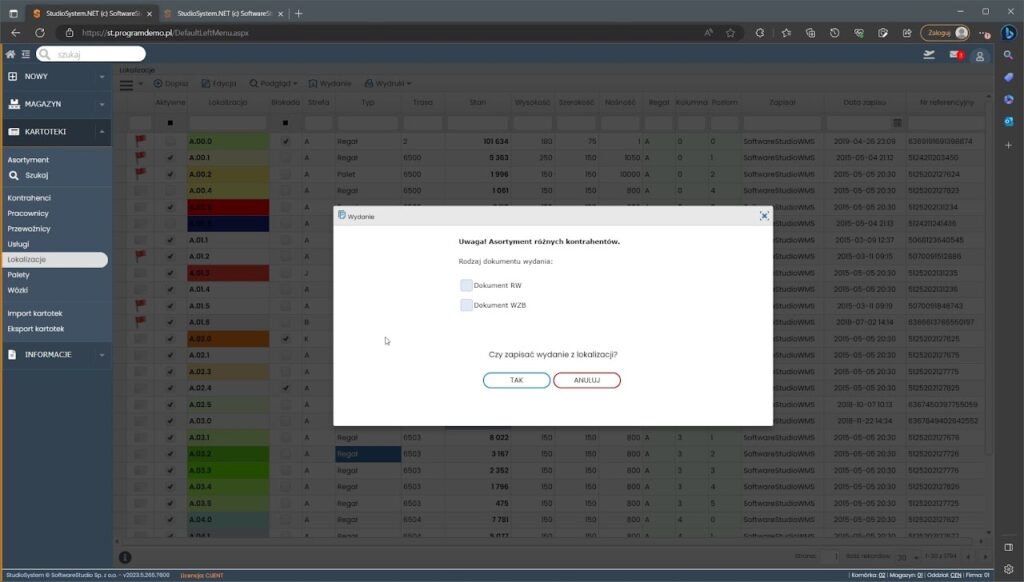This screenshot has height=582, width=1024.
Task: Click the dialog maximize icon in Wydanie header
Action: pyautogui.click(x=764, y=216)
